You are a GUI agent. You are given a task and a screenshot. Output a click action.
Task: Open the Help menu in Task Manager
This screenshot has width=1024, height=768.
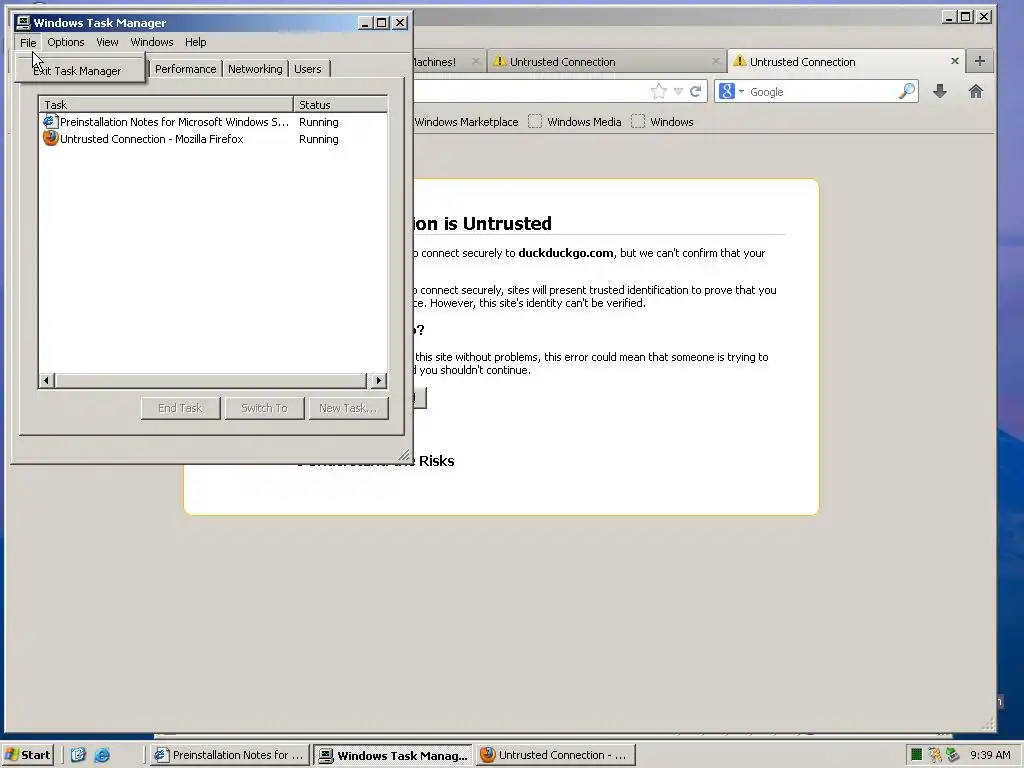click(195, 42)
